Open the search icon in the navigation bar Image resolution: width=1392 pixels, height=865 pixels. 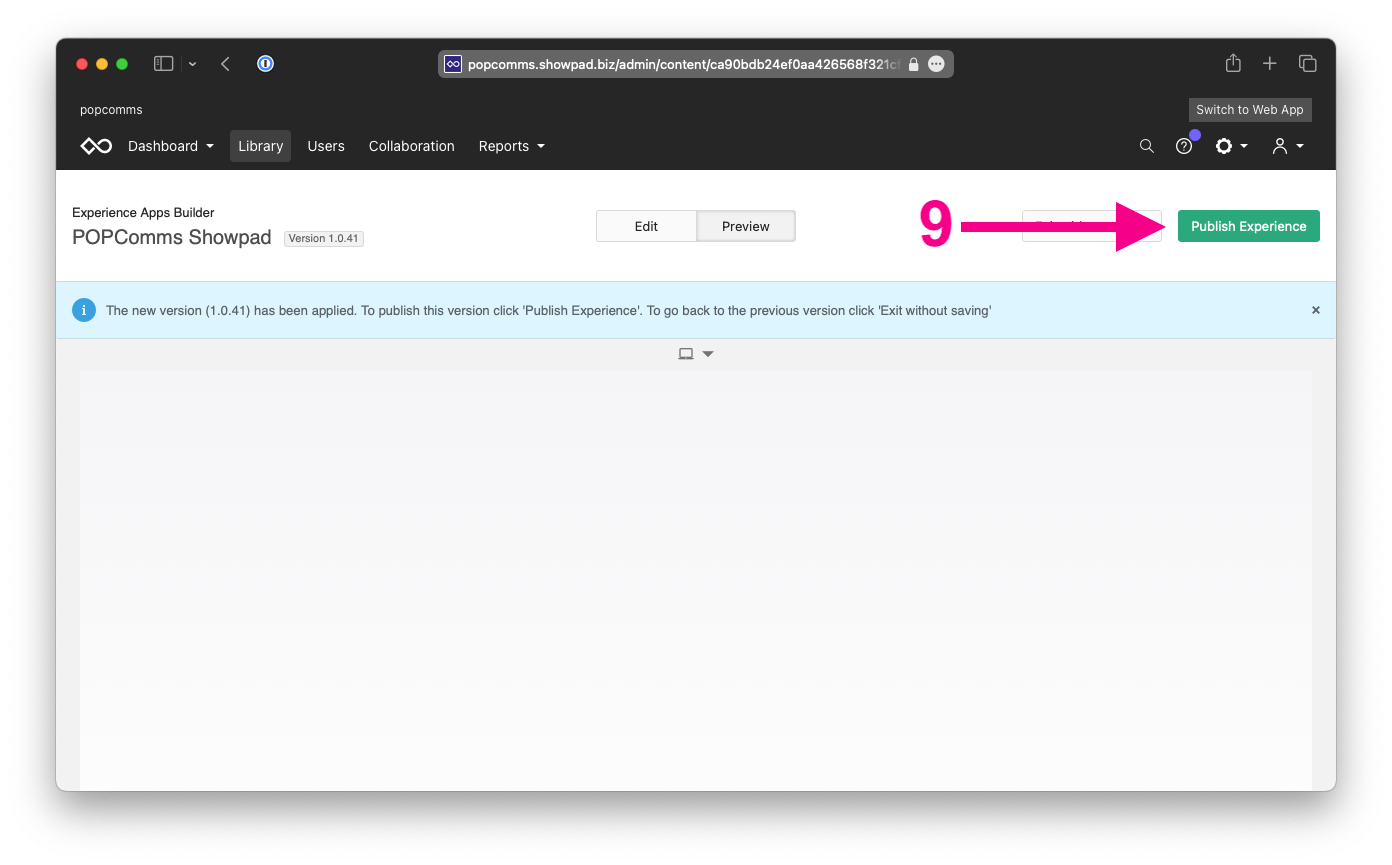point(1146,146)
